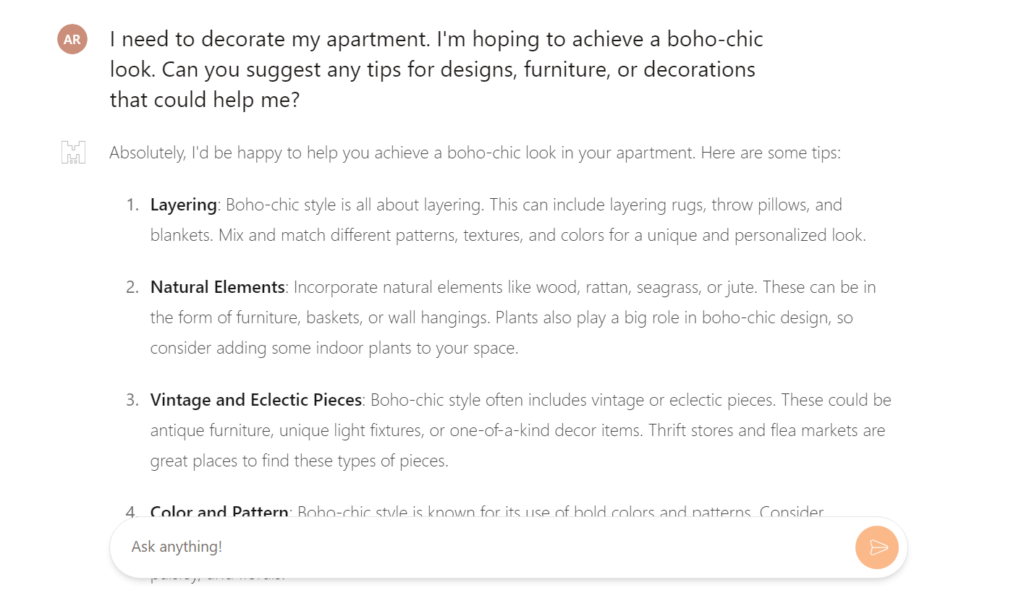Click list number 4 marker
This screenshot has width=1024, height=593.
pyautogui.click(x=132, y=512)
